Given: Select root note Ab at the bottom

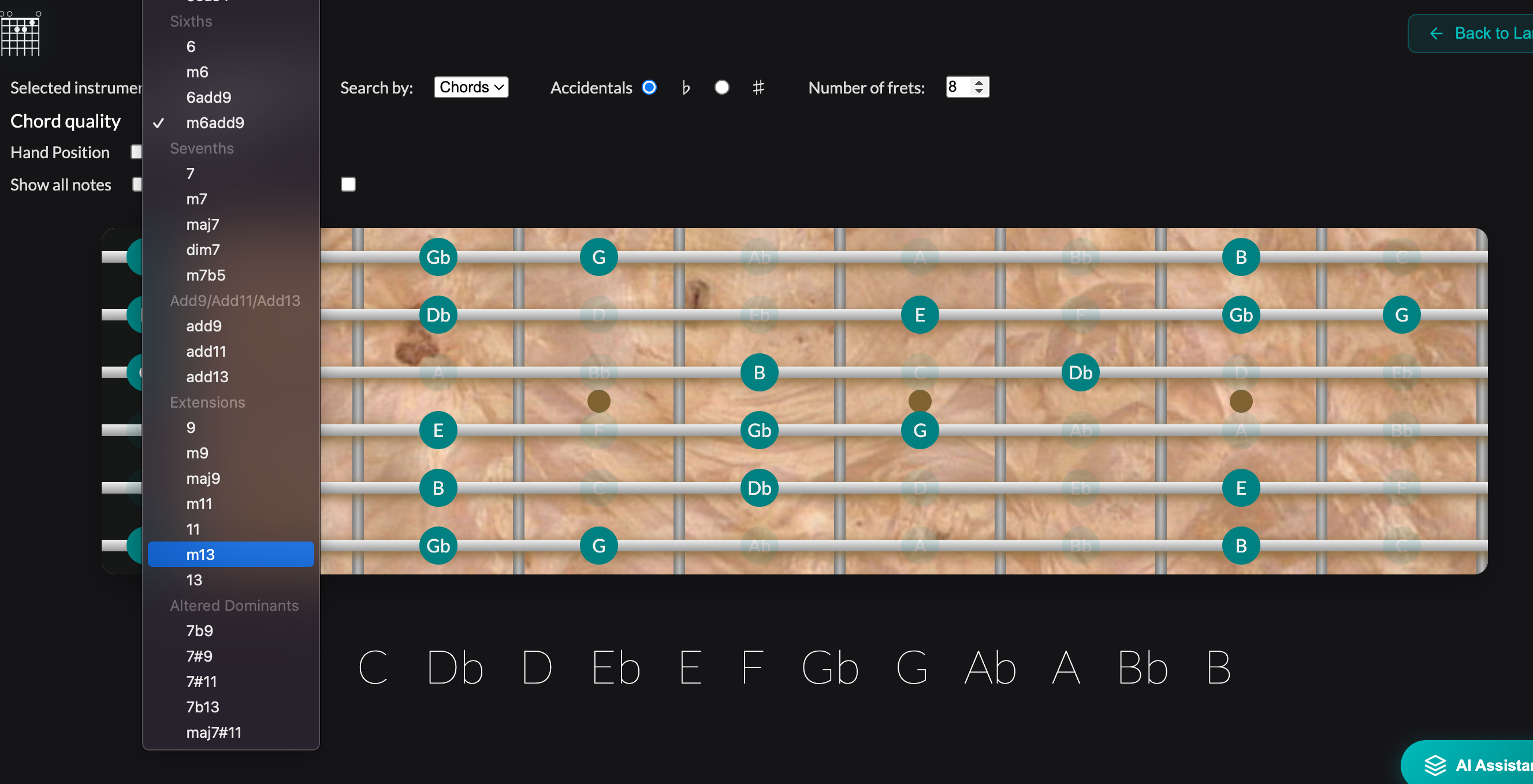Looking at the screenshot, I should [989, 668].
